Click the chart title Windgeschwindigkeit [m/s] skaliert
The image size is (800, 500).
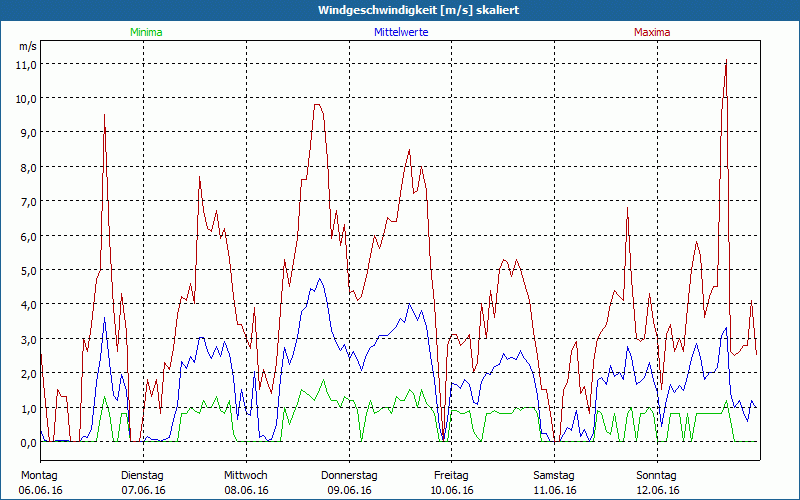pos(418,10)
